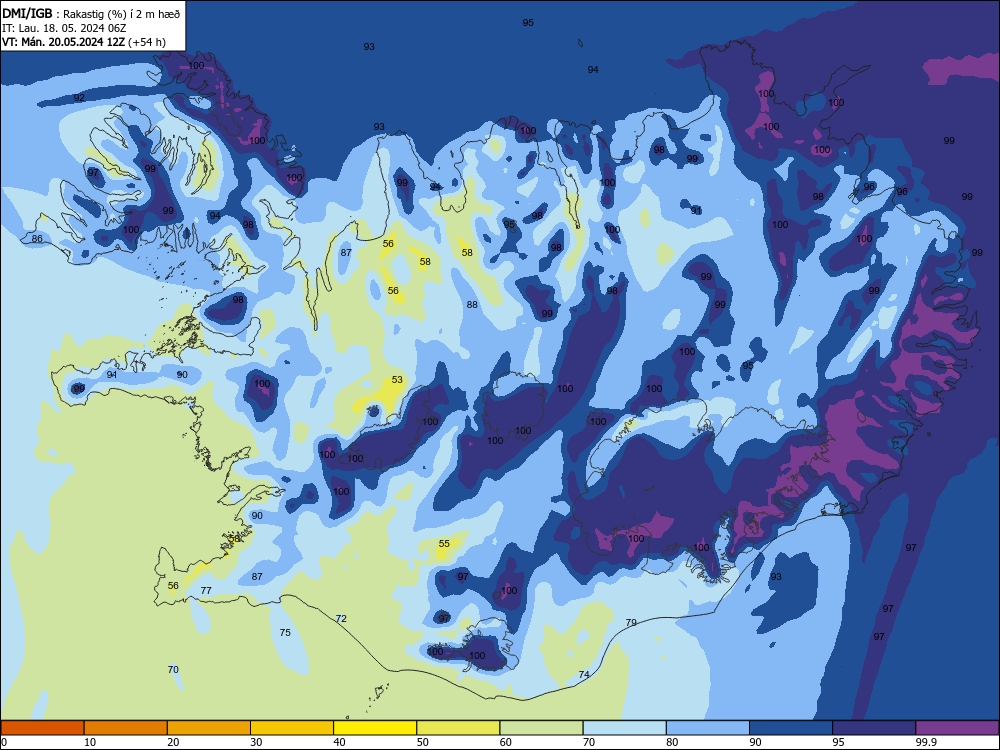Click the orange 10–20 legend swatch
This screenshot has height=750, width=1000.
pyautogui.click(x=126, y=728)
